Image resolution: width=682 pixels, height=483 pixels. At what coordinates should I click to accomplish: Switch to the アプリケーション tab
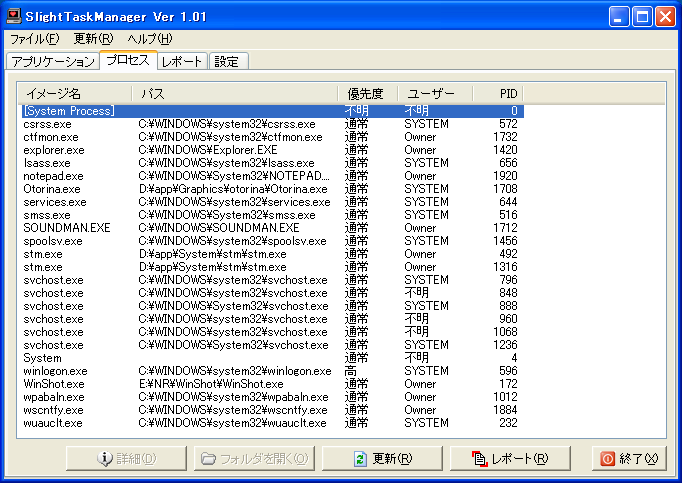(53, 61)
